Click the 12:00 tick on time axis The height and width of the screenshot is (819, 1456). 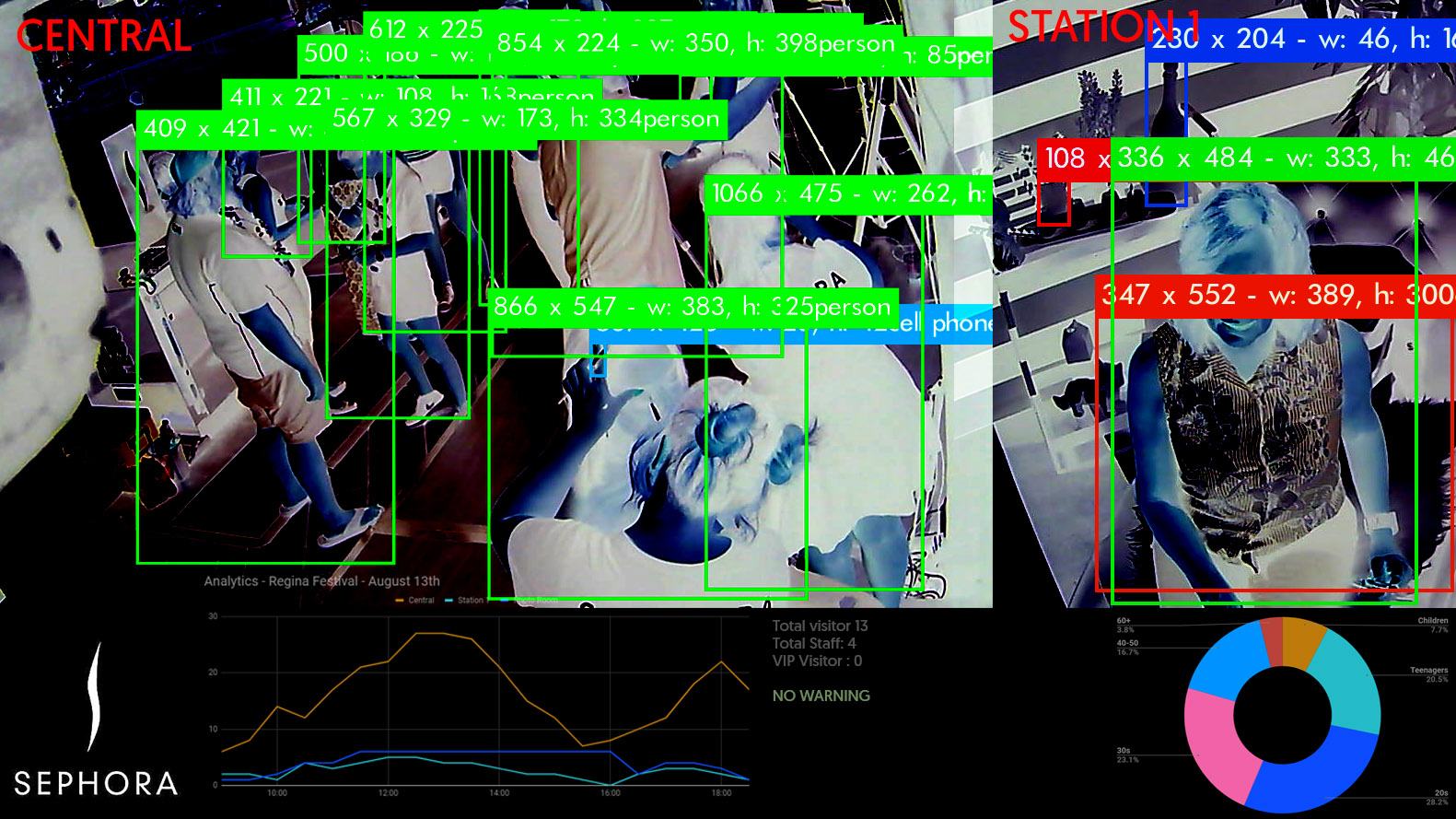(x=389, y=793)
